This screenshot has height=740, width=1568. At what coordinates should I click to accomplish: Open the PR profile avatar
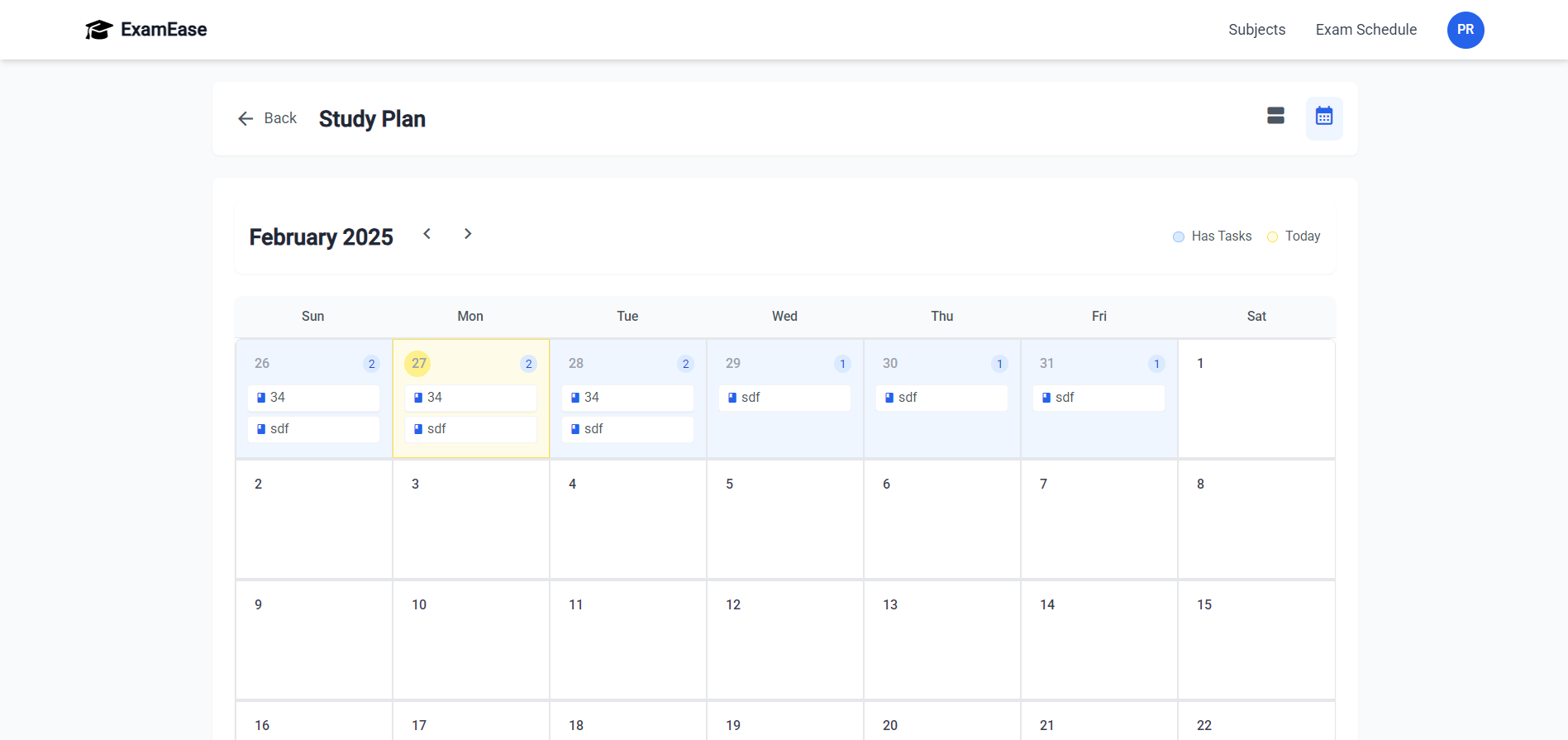point(1466,30)
